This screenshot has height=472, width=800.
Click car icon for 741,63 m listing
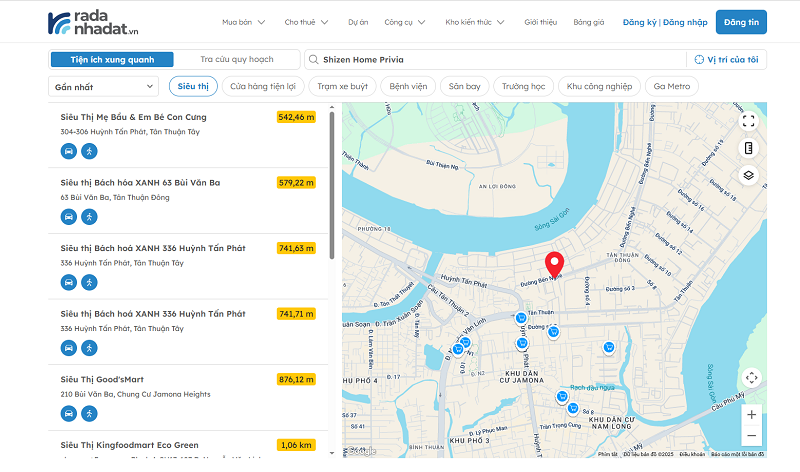[x=69, y=282]
